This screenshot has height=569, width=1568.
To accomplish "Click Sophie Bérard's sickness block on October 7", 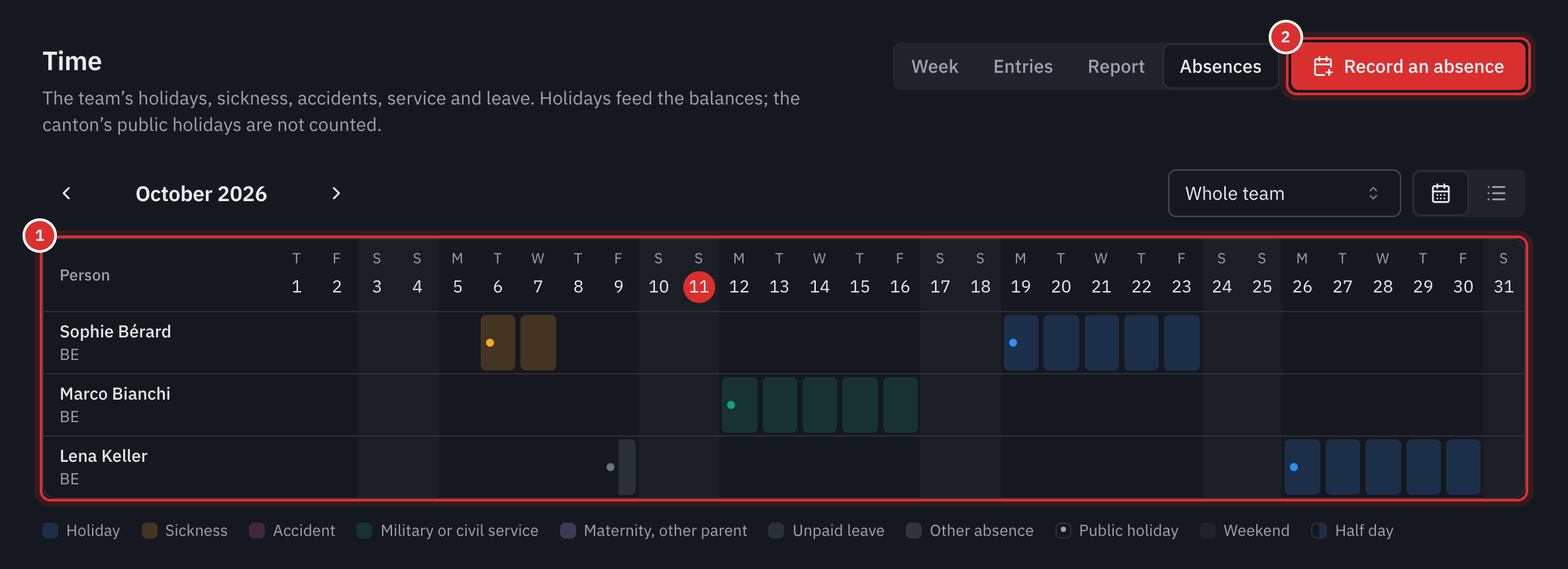I will click(x=538, y=343).
